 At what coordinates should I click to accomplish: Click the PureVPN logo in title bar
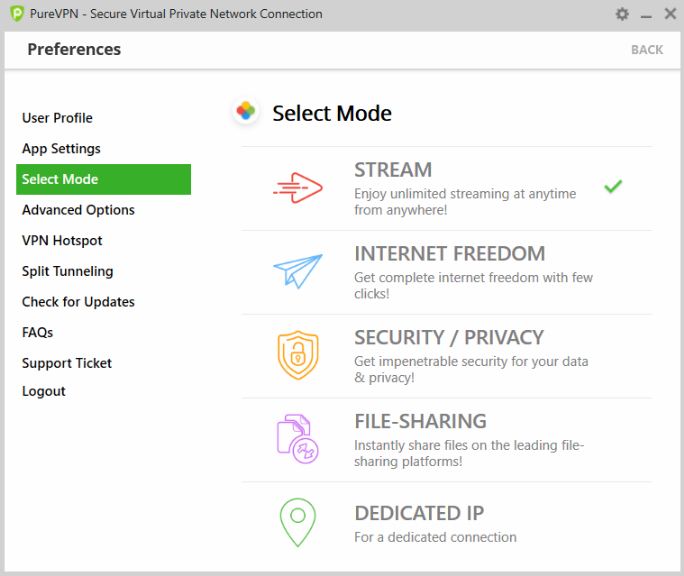[17, 14]
